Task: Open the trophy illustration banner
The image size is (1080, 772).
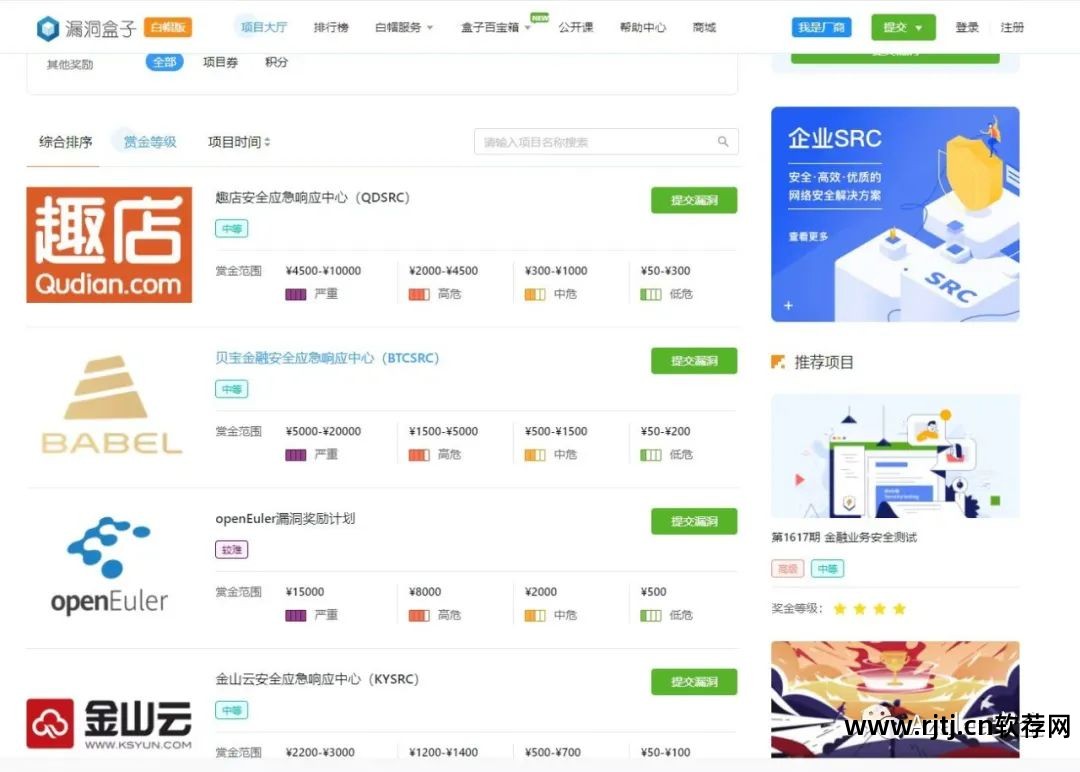Action: click(x=895, y=700)
